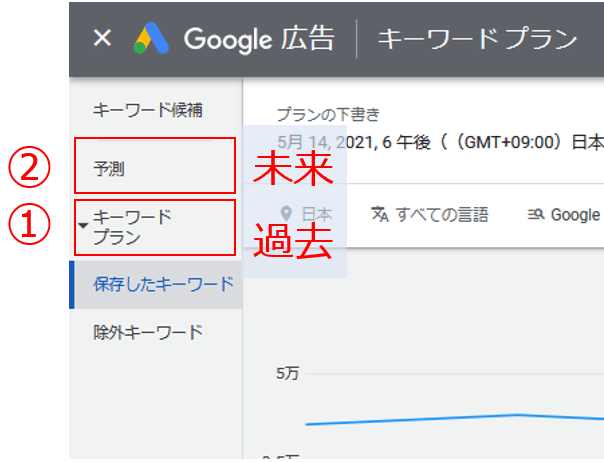604x462 pixels.
Task: Click the translate icon for languages
Action: [x=380, y=214]
